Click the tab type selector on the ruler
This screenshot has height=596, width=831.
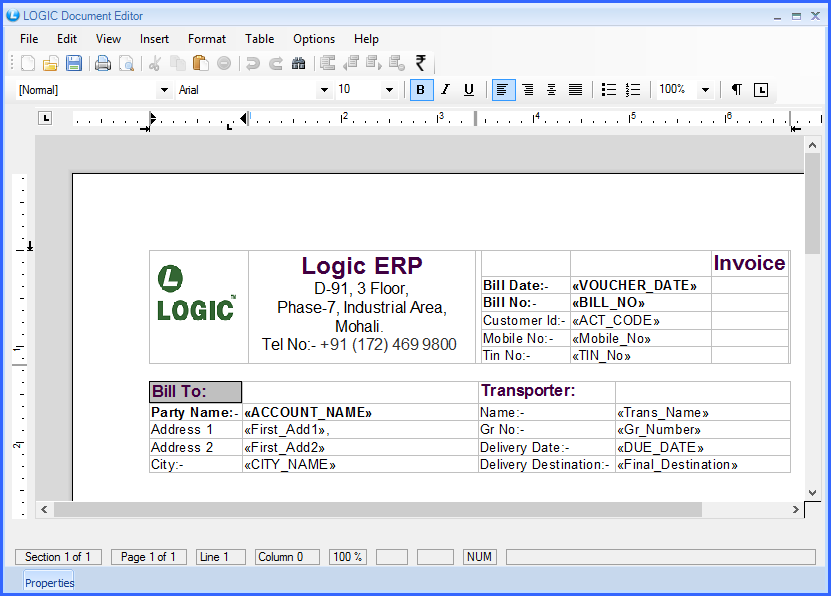(45, 118)
